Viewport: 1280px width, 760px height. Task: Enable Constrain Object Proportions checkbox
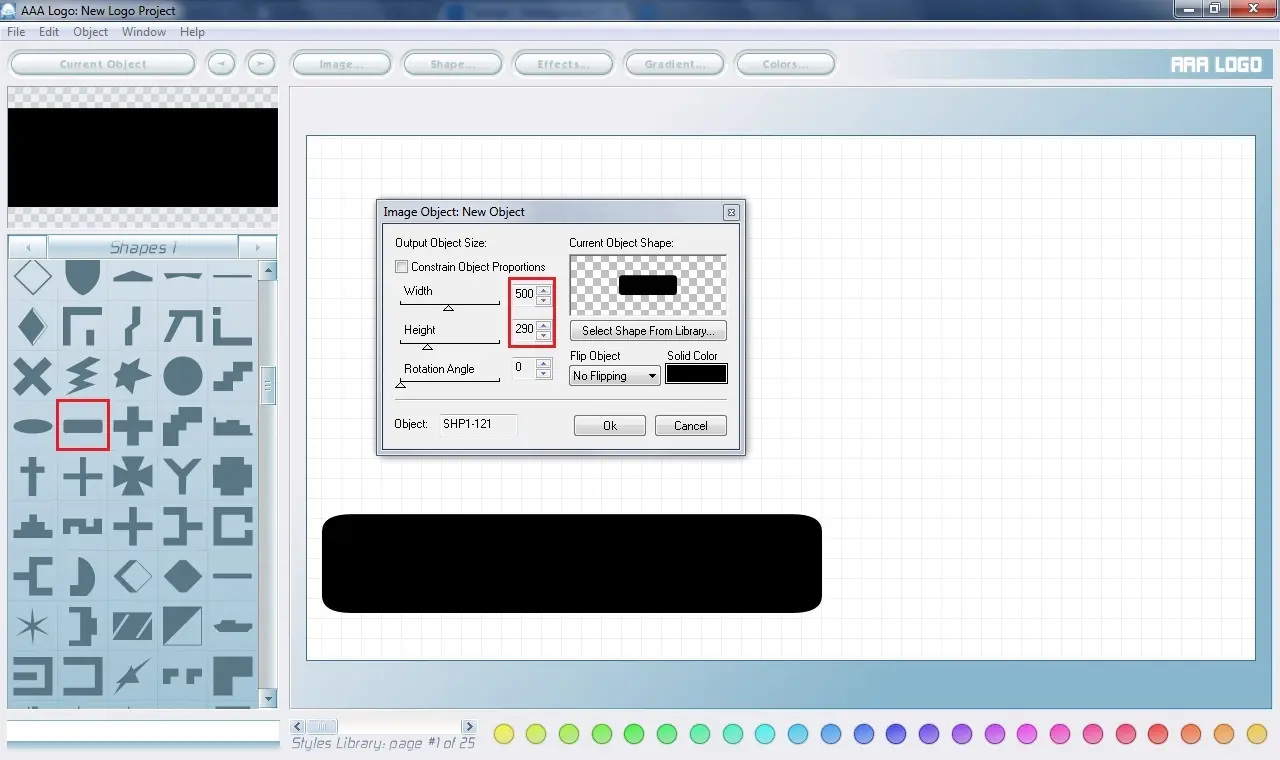click(x=402, y=267)
